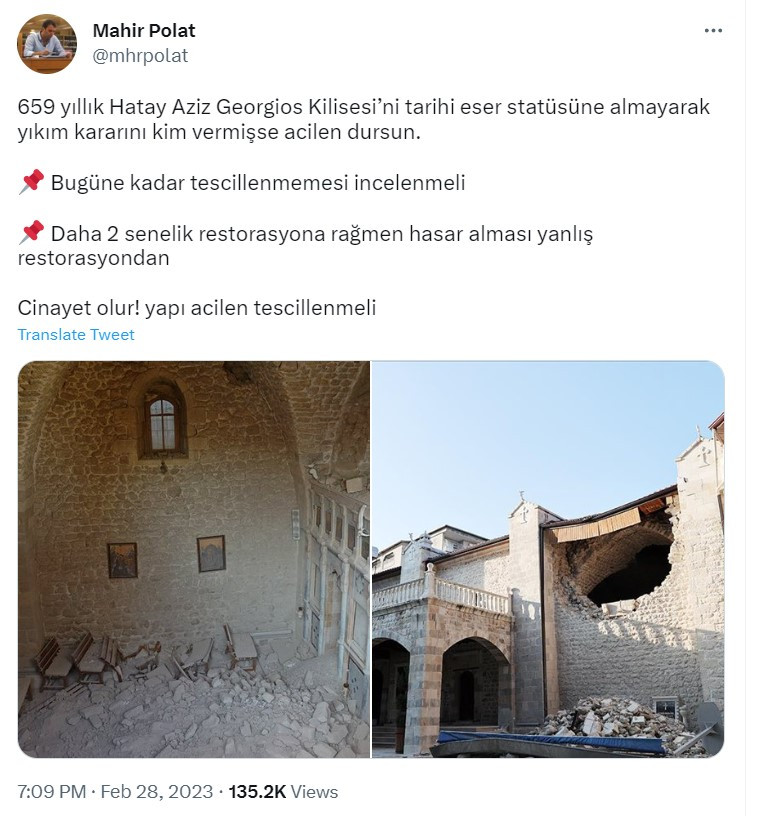This screenshot has width=770, height=816.
Task: Click the @mhrpolat handle
Action: pyautogui.click(x=140, y=56)
